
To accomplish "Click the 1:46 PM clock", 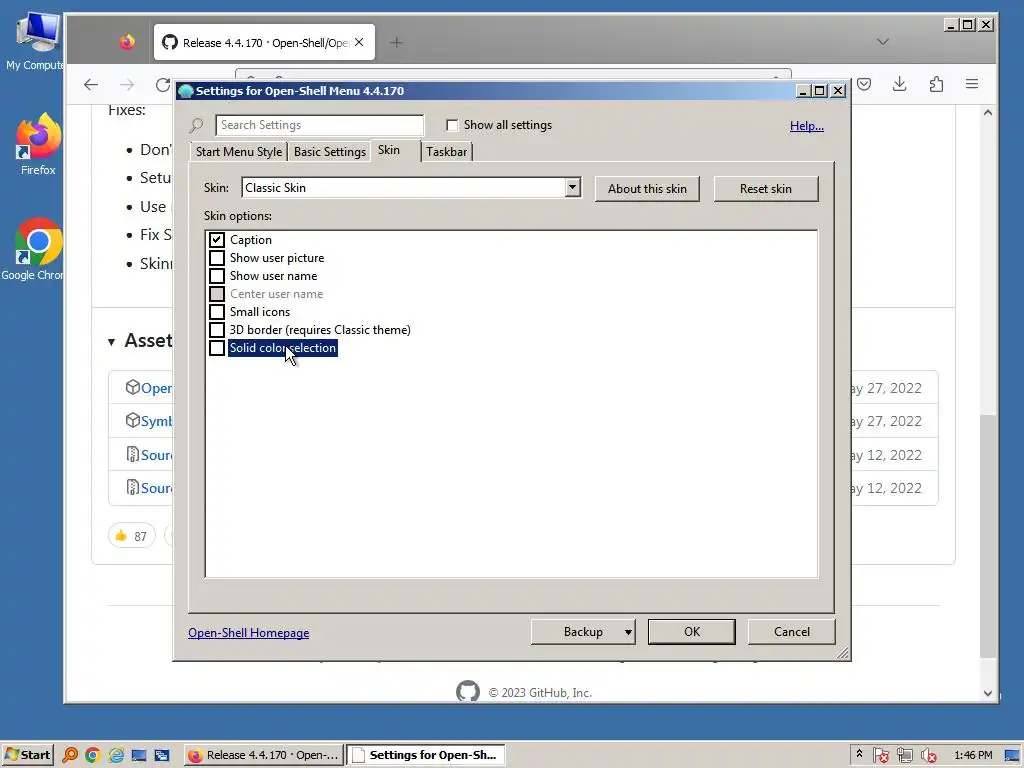I will click(973, 755).
